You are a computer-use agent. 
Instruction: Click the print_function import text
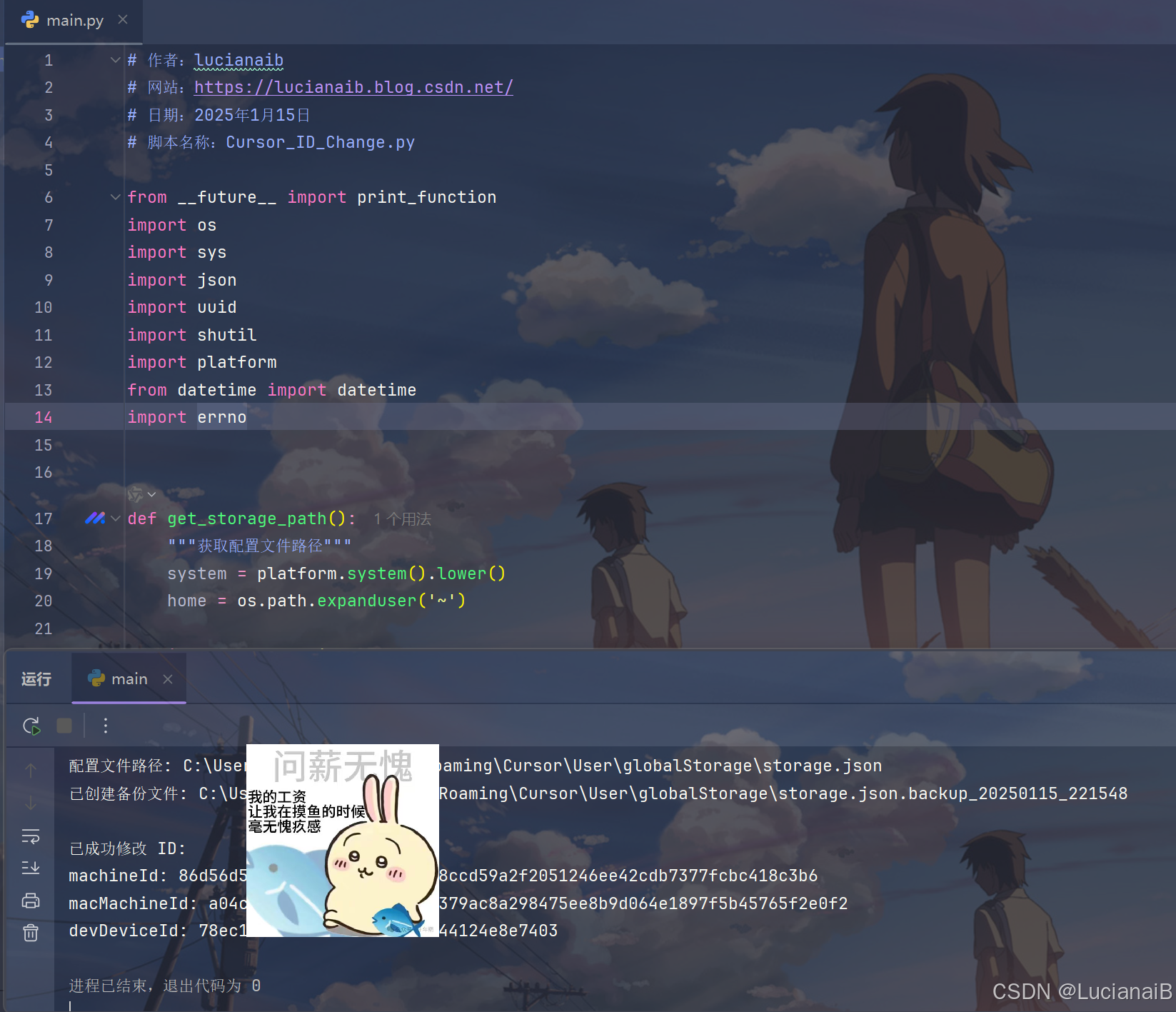coord(427,197)
